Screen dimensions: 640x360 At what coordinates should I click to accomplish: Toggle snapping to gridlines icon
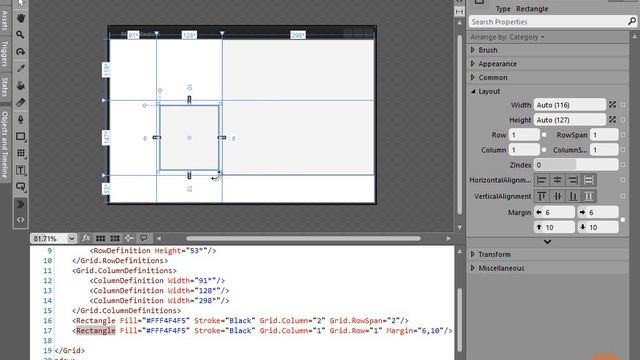pyautogui.click(x=115, y=238)
